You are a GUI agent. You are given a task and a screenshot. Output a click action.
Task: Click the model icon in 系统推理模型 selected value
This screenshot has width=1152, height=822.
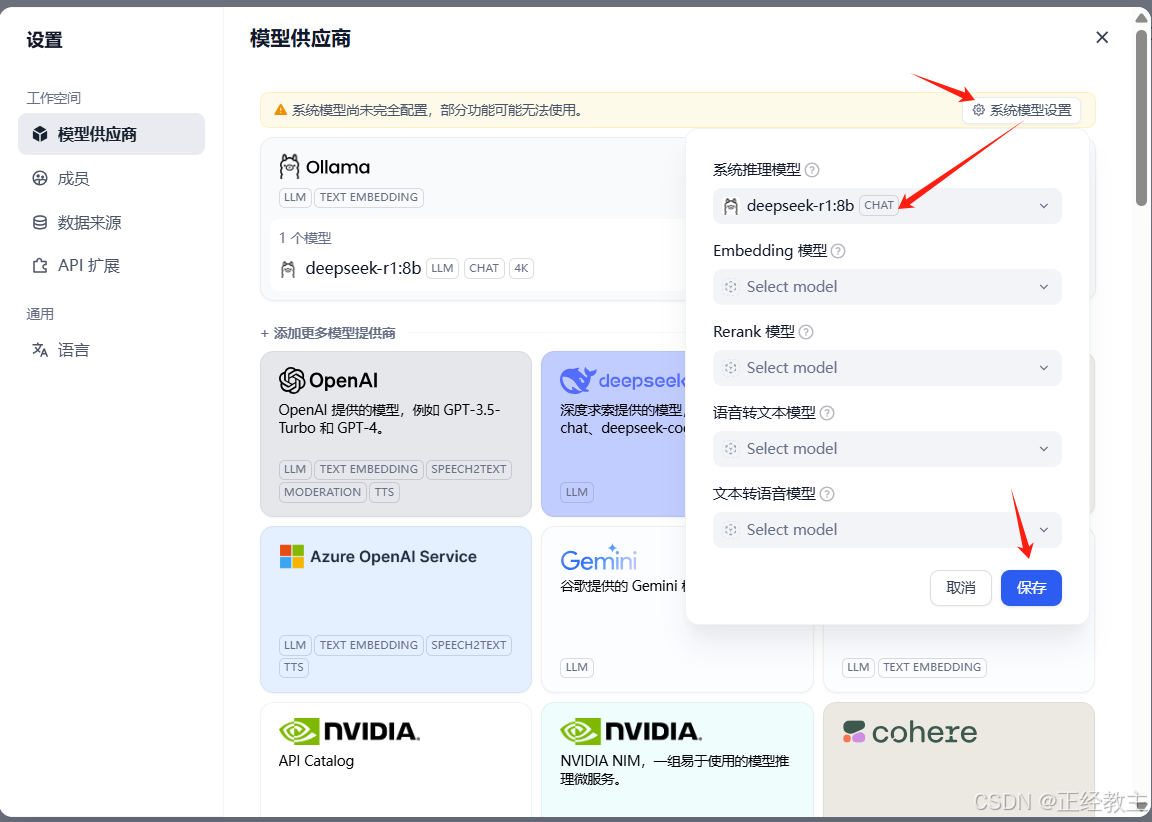730,206
